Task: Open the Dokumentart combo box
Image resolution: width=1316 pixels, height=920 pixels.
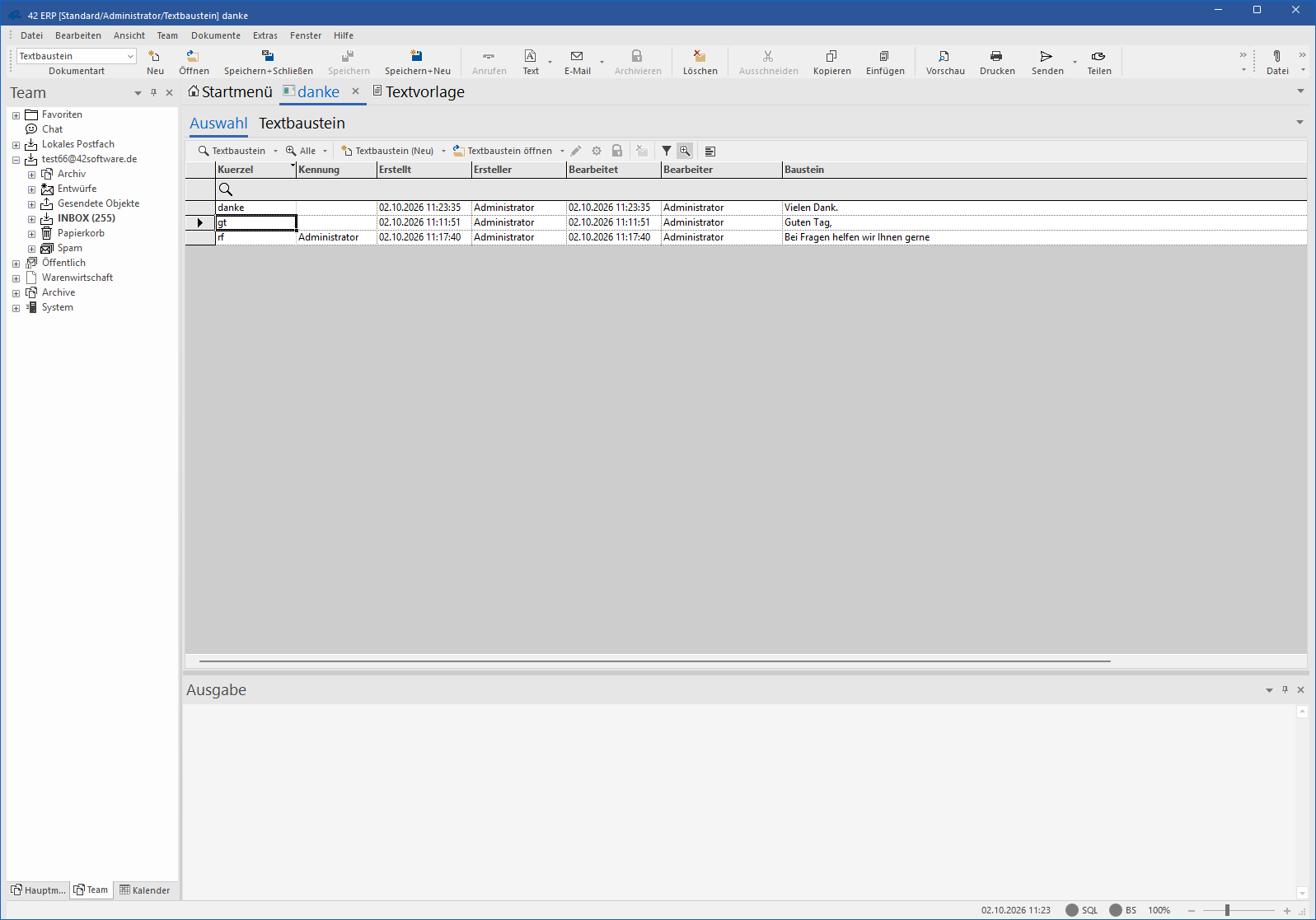Action: [x=77, y=56]
